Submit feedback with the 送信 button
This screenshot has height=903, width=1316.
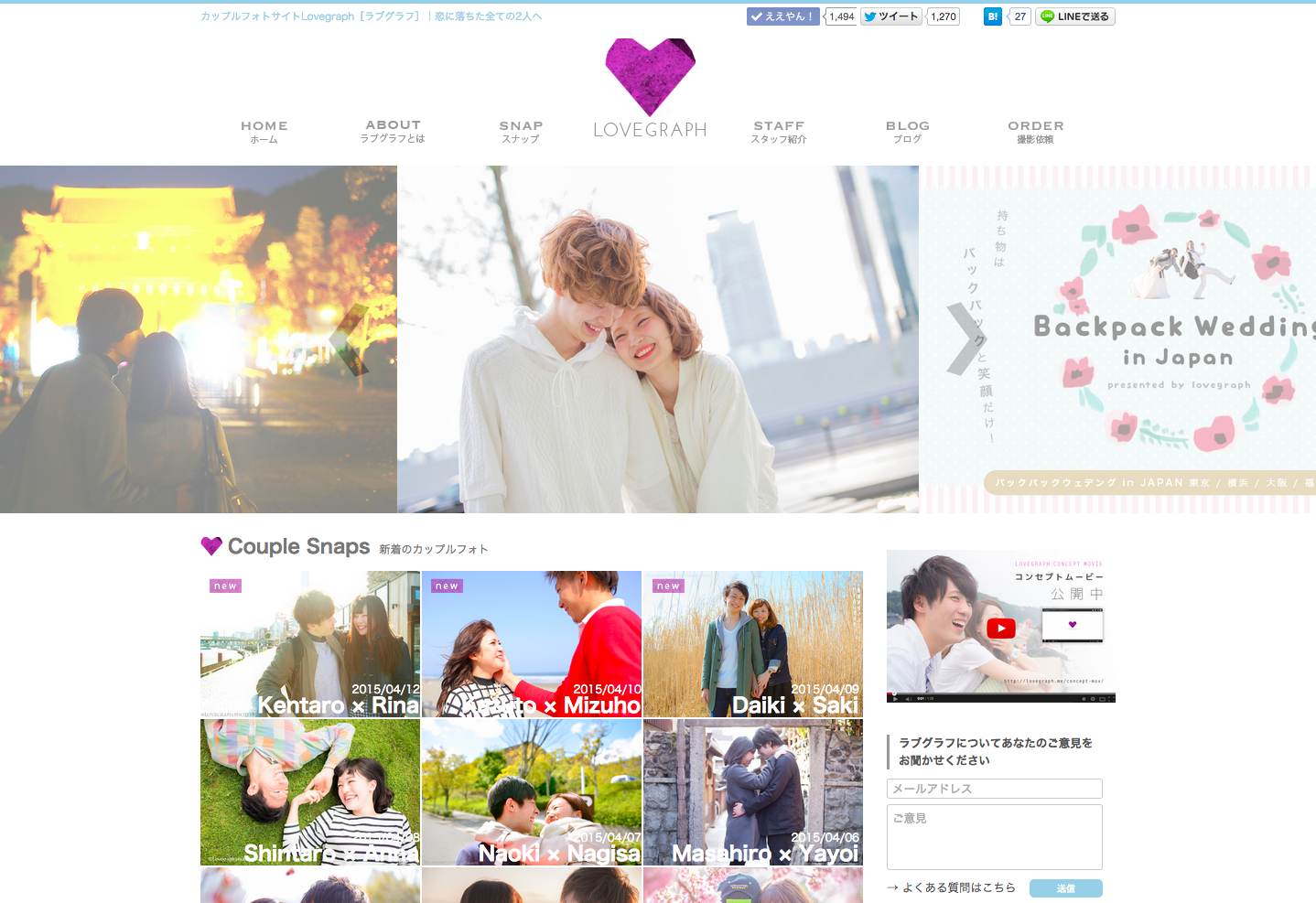coord(1065,888)
